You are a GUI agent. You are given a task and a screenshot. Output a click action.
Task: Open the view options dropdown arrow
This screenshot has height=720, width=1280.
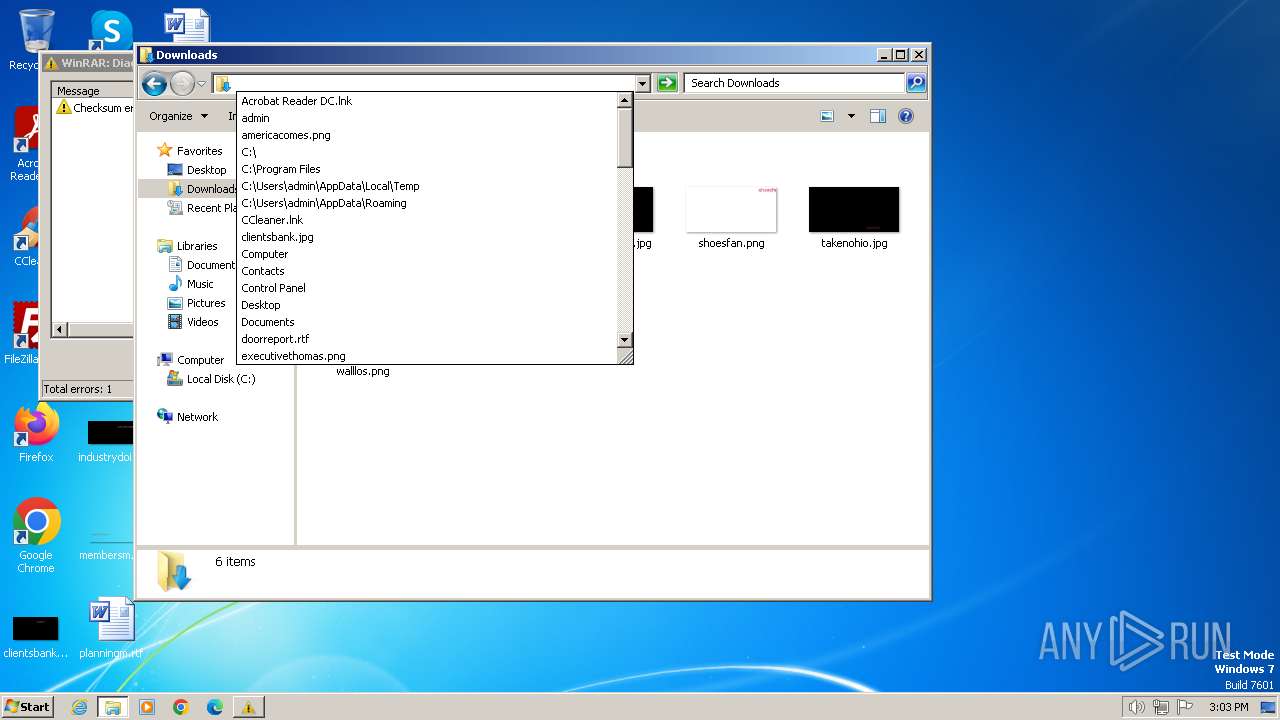(851, 116)
